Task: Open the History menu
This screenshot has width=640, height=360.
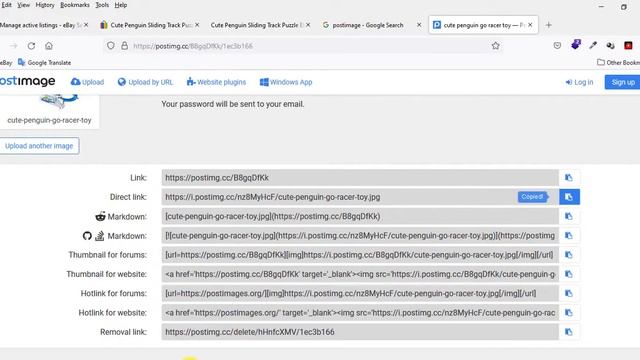Action: tap(45, 5)
